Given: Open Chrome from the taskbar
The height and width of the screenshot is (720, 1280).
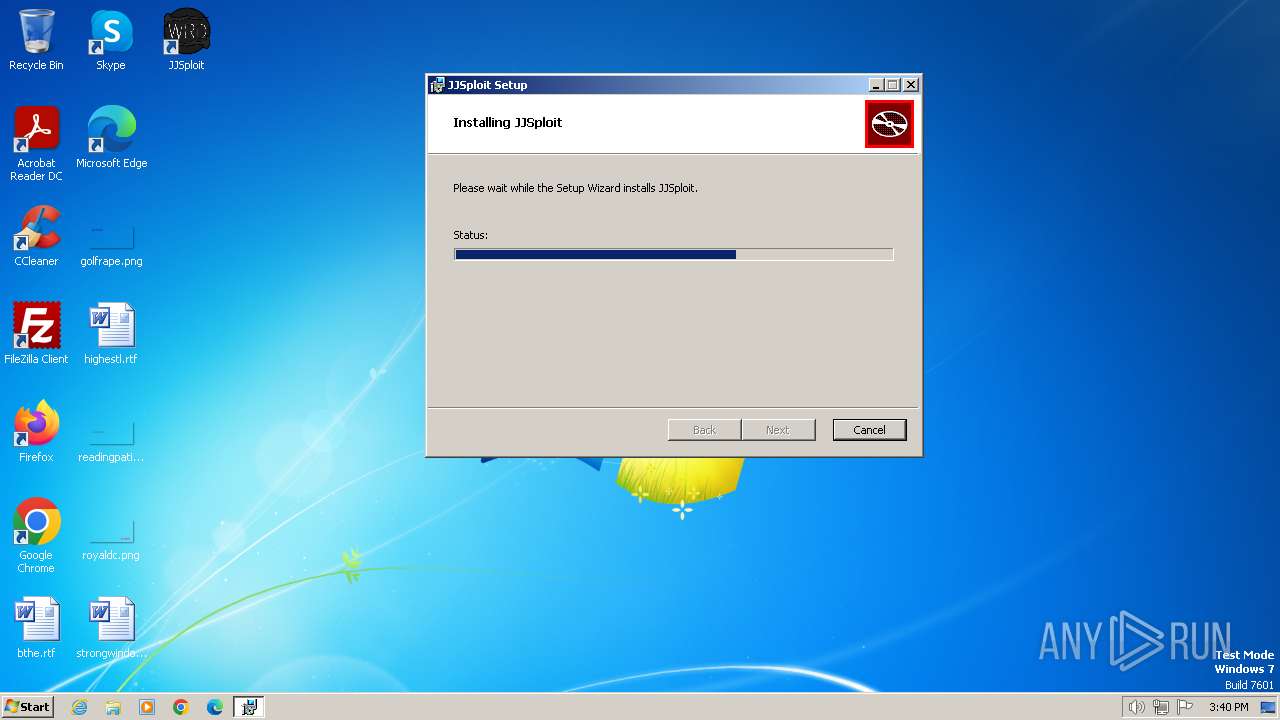Looking at the screenshot, I should pyautogui.click(x=181, y=707).
